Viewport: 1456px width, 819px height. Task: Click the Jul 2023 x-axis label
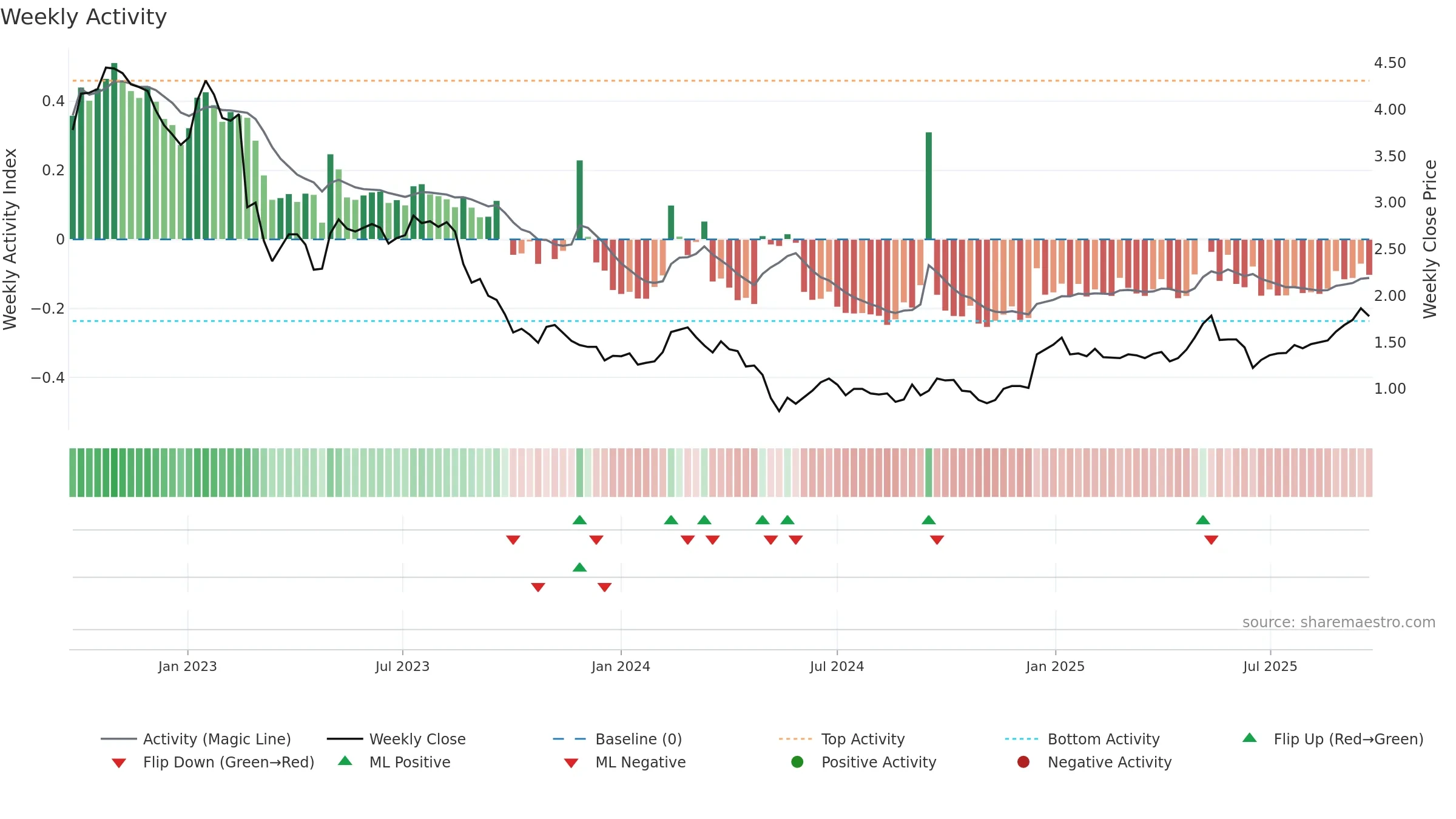click(x=402, y=666)
